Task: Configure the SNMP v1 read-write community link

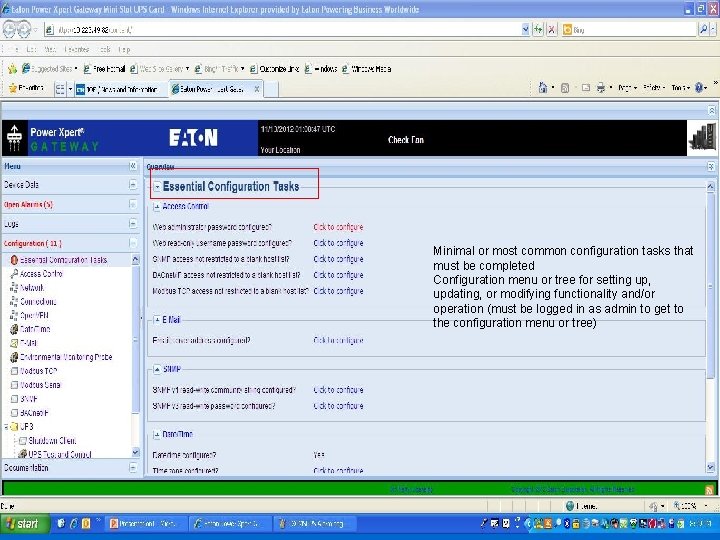Action: coord(338,390)
